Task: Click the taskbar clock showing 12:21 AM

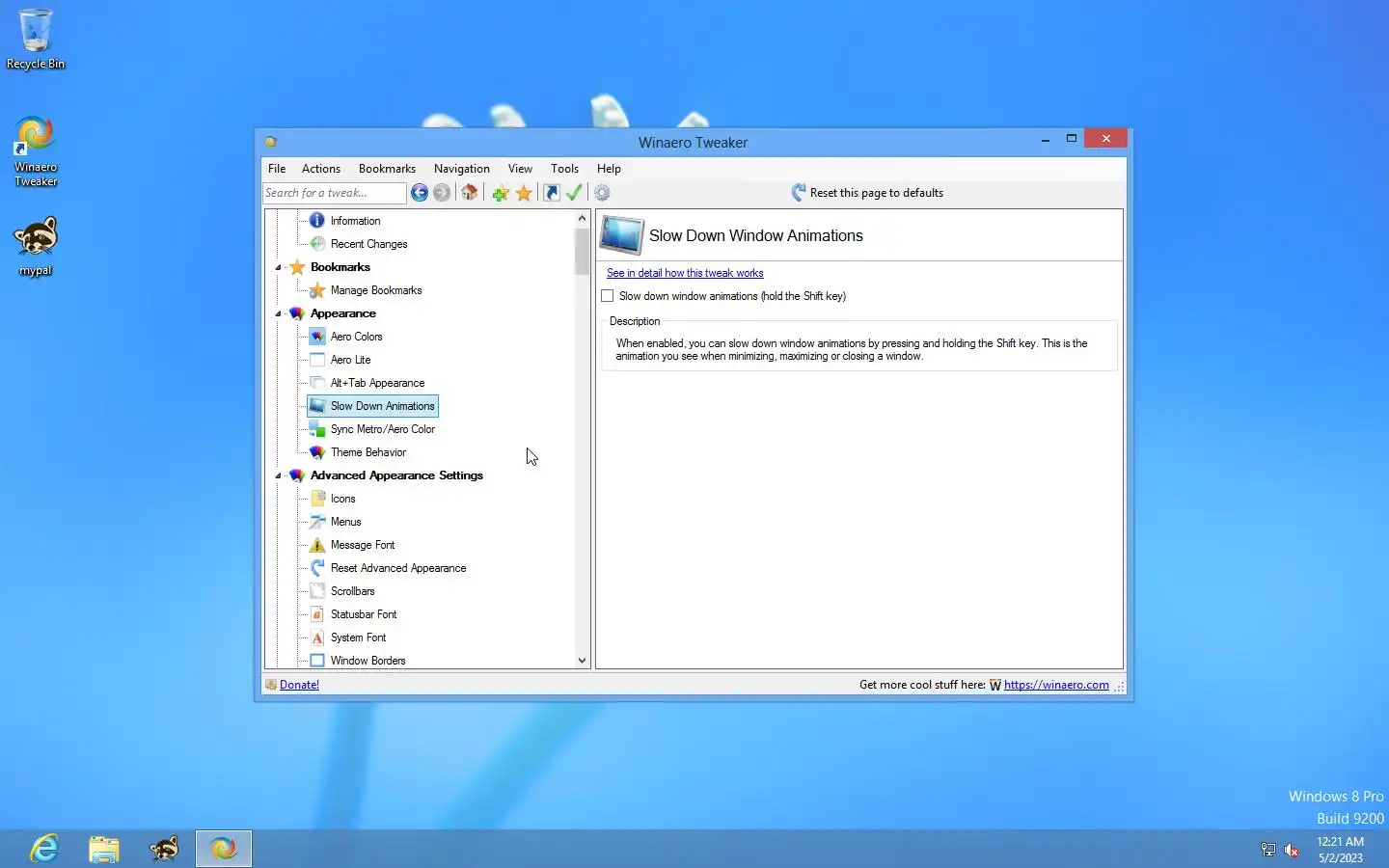Action: [x=1341, y=850]
